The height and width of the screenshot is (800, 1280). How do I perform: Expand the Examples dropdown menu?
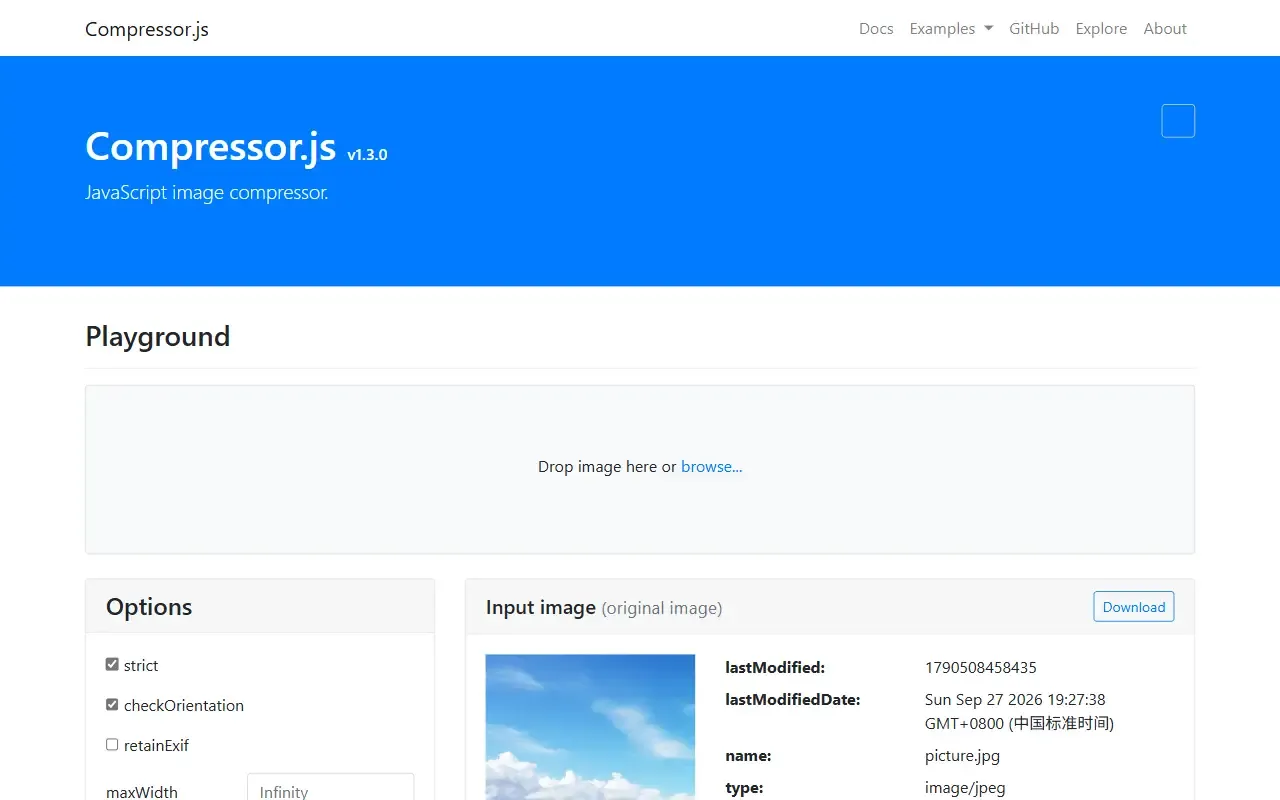click(951, 29)
